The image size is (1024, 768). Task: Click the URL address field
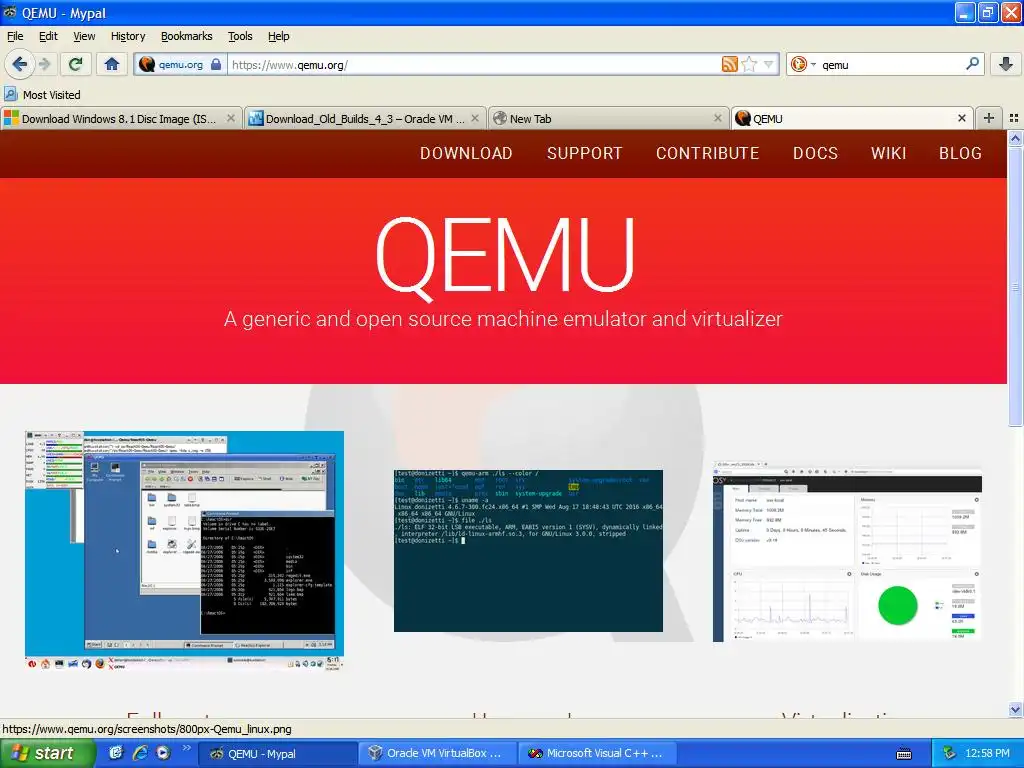point(473,65)
